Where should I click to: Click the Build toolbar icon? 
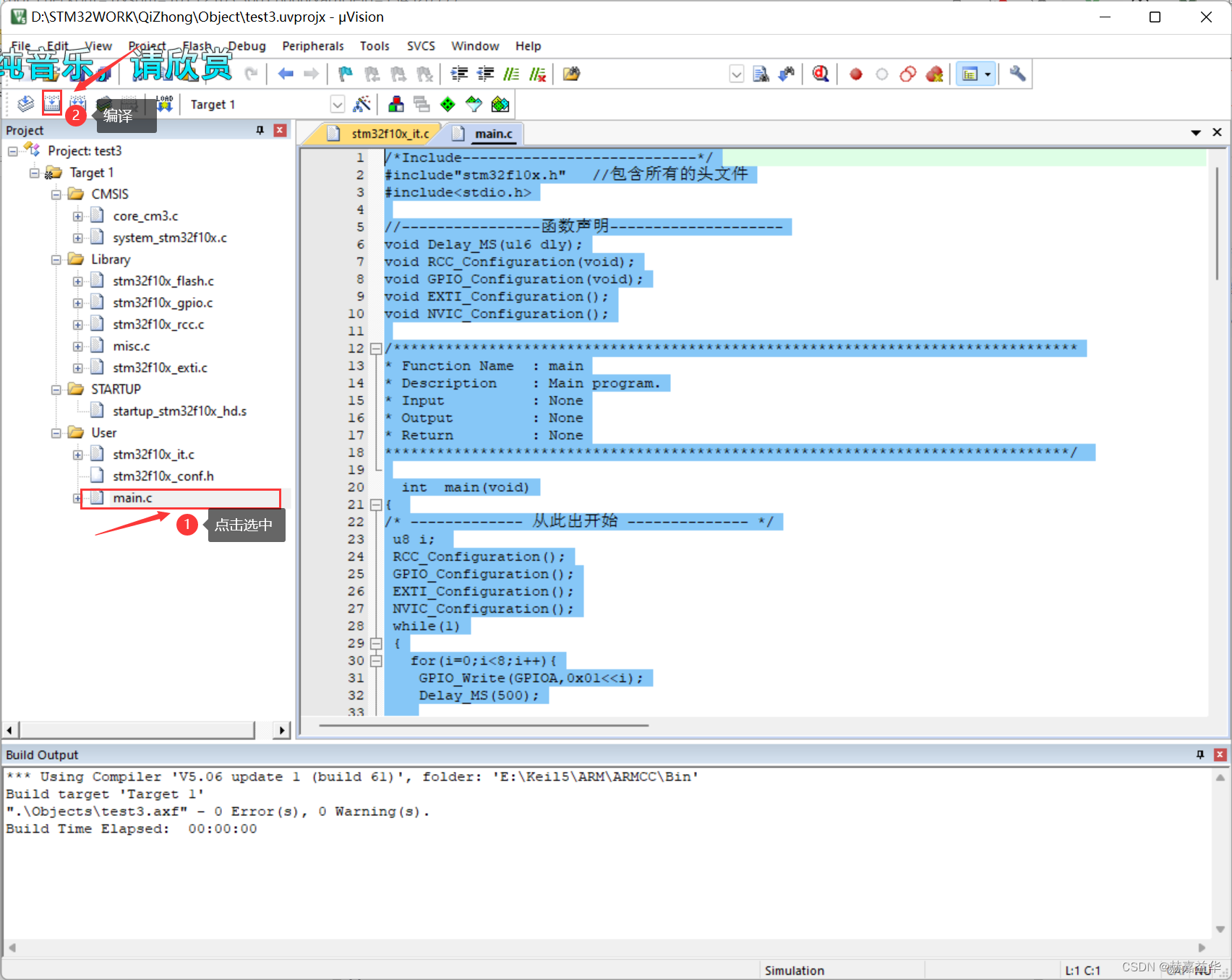click(x=51, y=103)
